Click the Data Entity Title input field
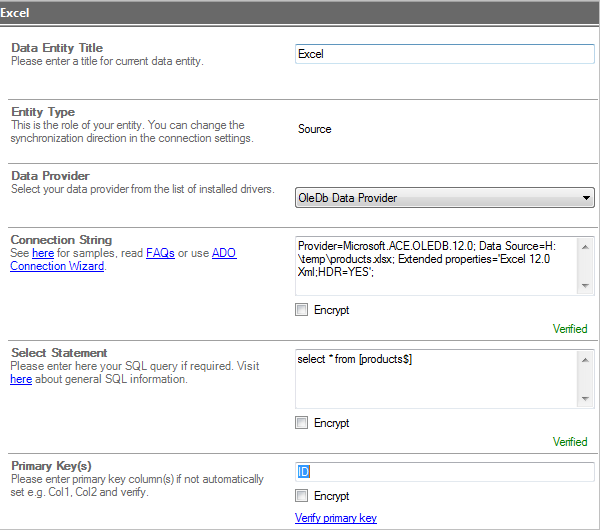 tap(444, 54)
